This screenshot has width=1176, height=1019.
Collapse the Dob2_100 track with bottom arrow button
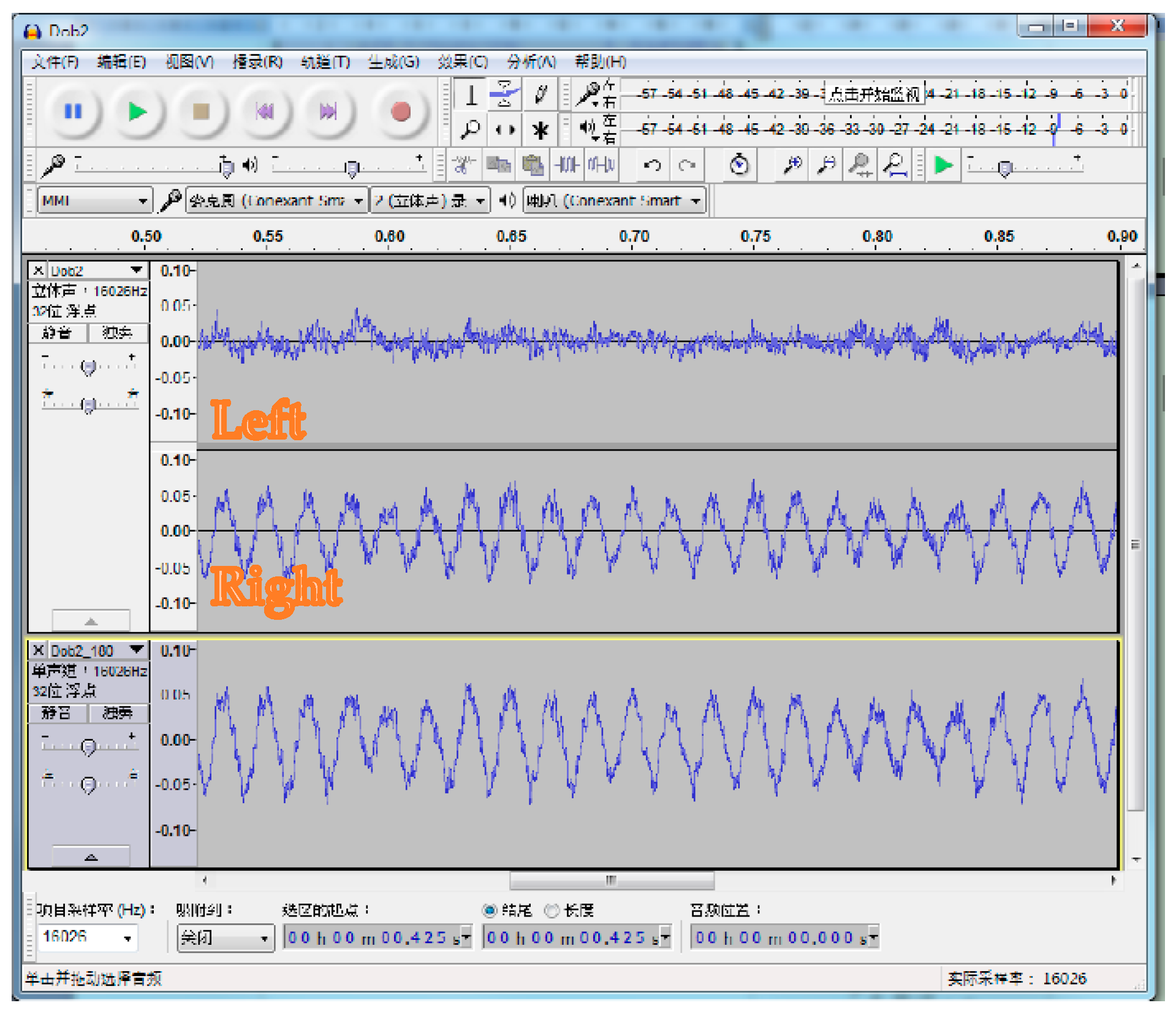click(91, 857)
